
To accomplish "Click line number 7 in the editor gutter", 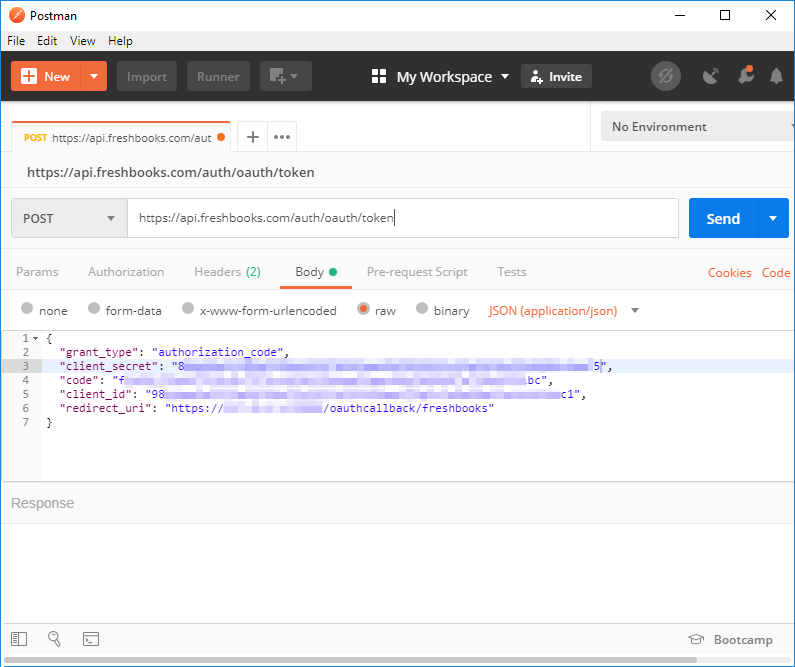I will pos(25,422).
